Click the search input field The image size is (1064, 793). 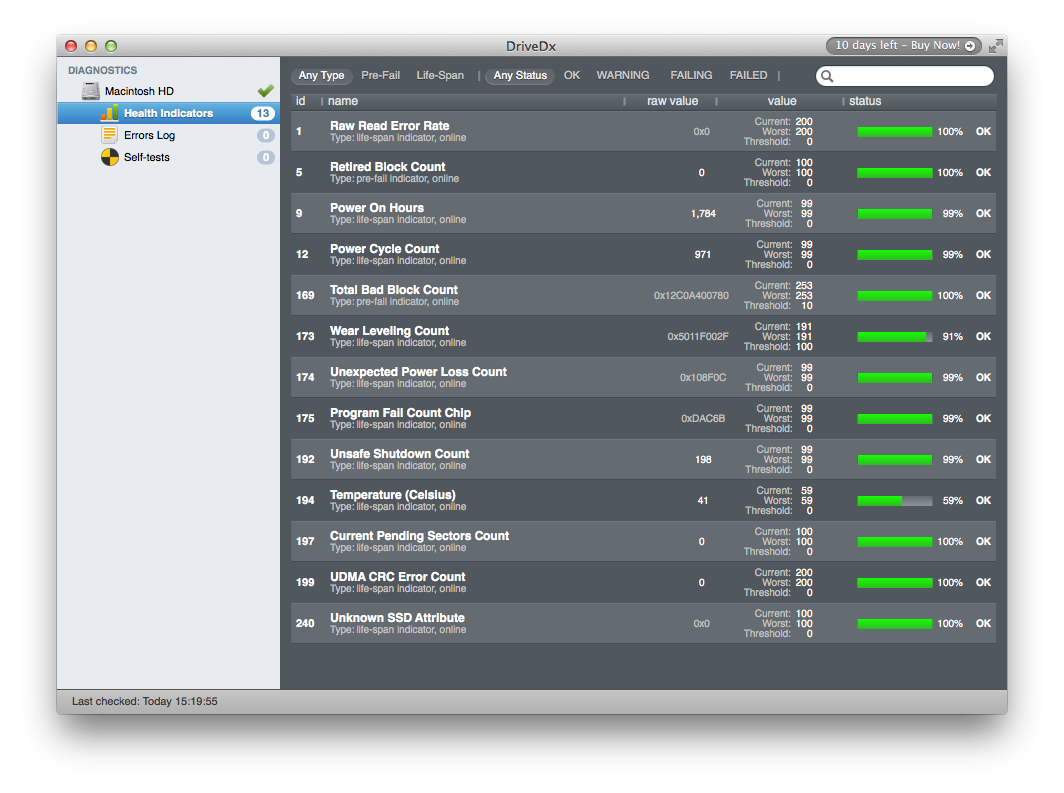coord(905,76)
